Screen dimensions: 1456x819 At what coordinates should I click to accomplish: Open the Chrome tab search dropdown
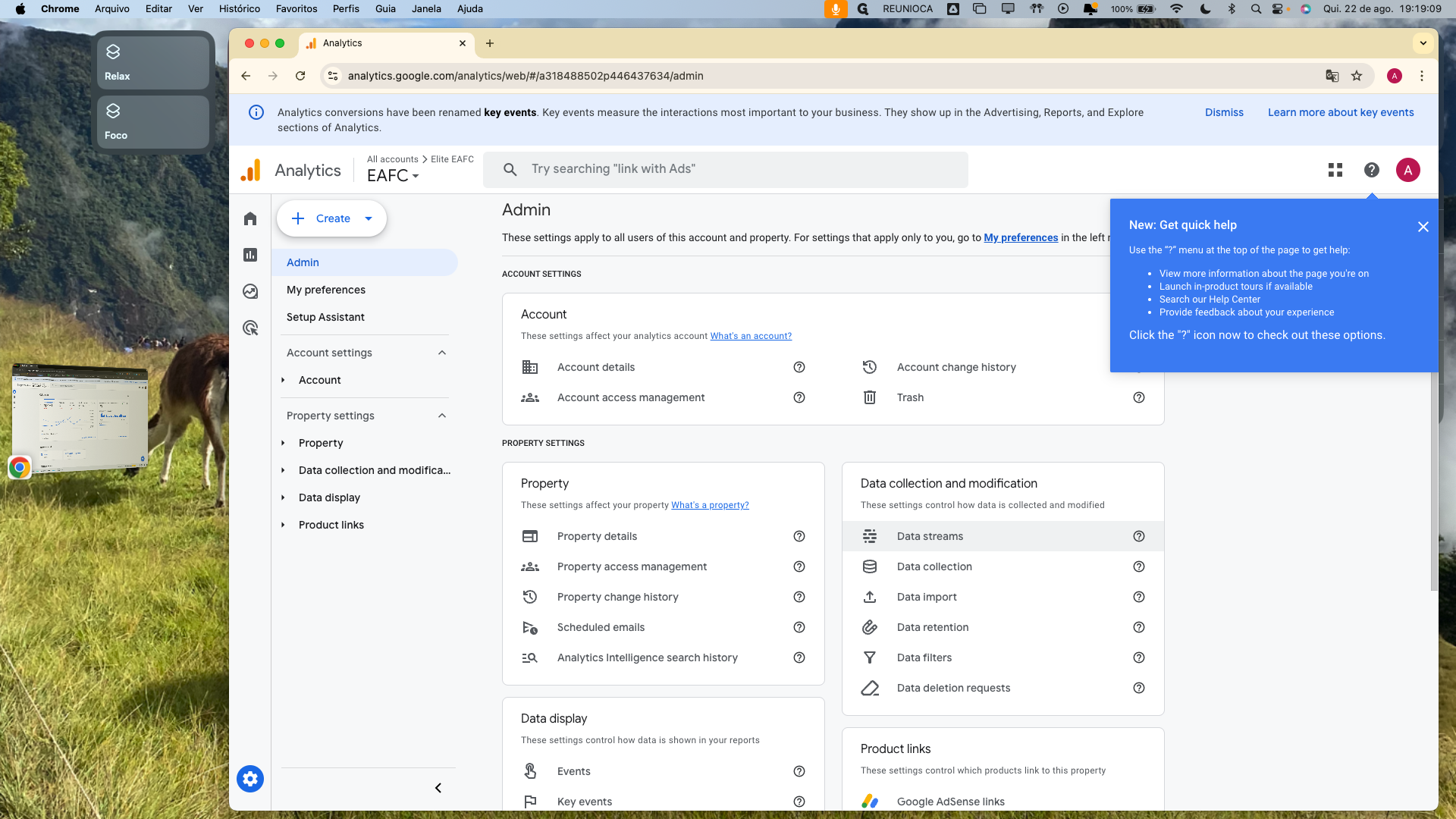(x=1423, y=43)
